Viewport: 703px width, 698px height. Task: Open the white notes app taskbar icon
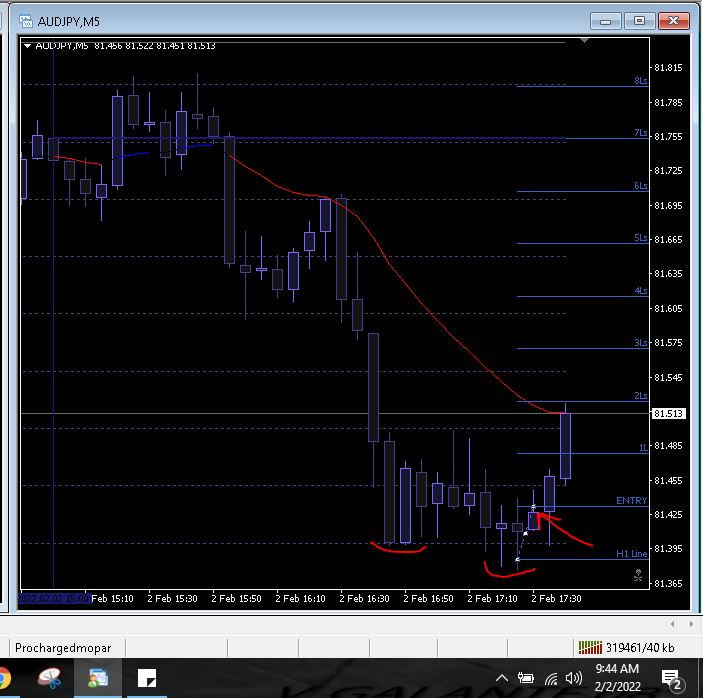tap(147, 678)
